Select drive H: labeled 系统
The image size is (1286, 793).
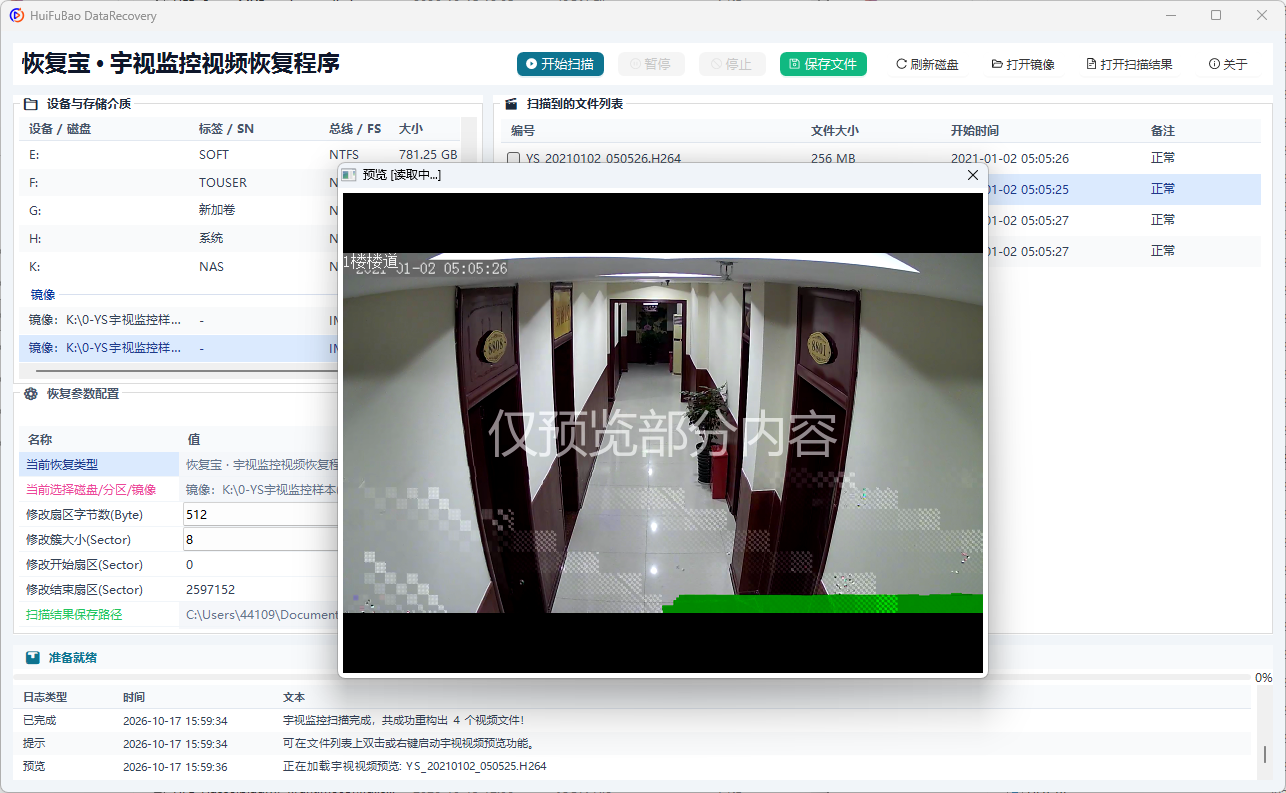click(240, 239)
